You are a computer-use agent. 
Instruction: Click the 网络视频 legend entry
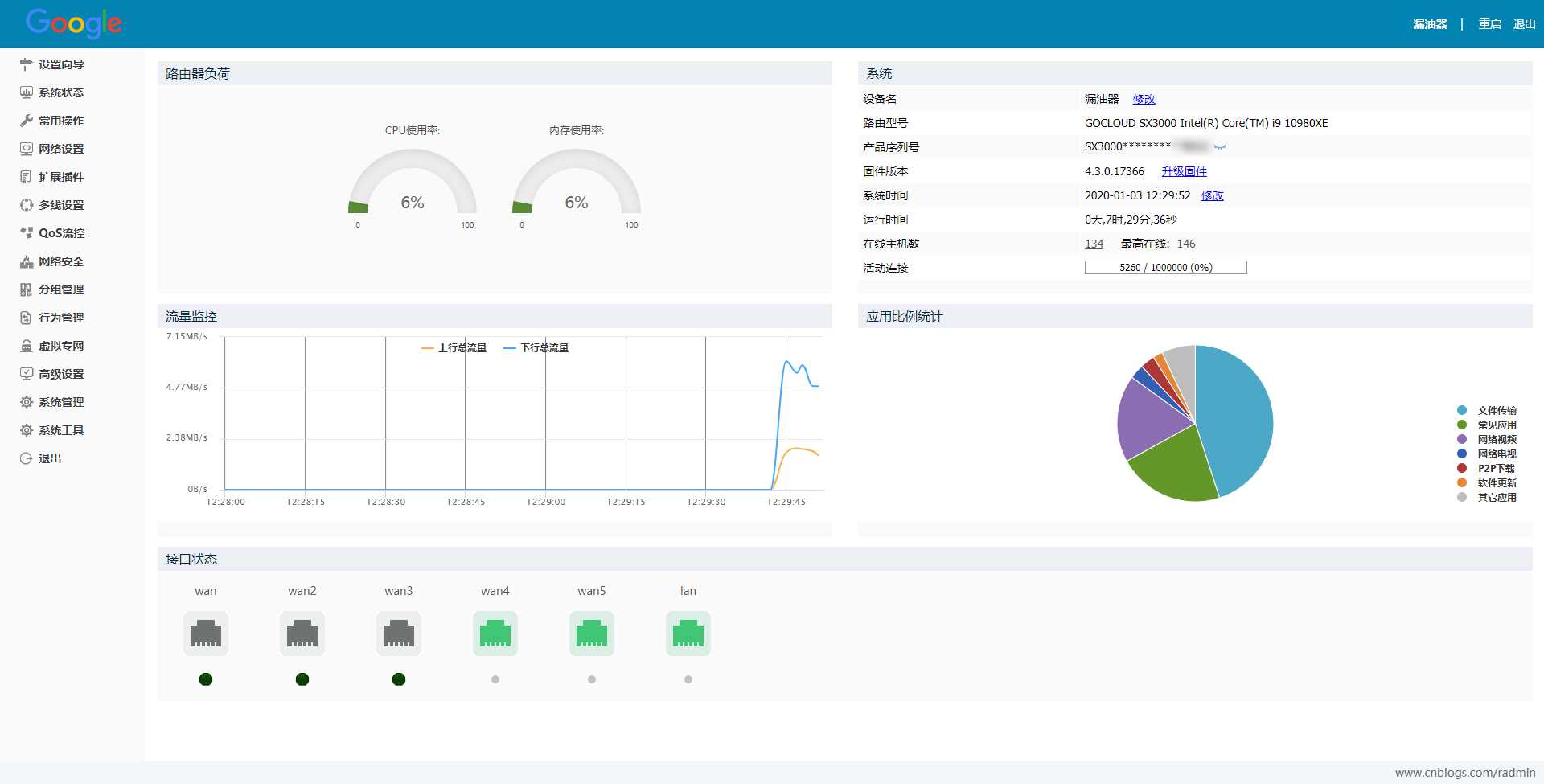tap(1487, 439)
